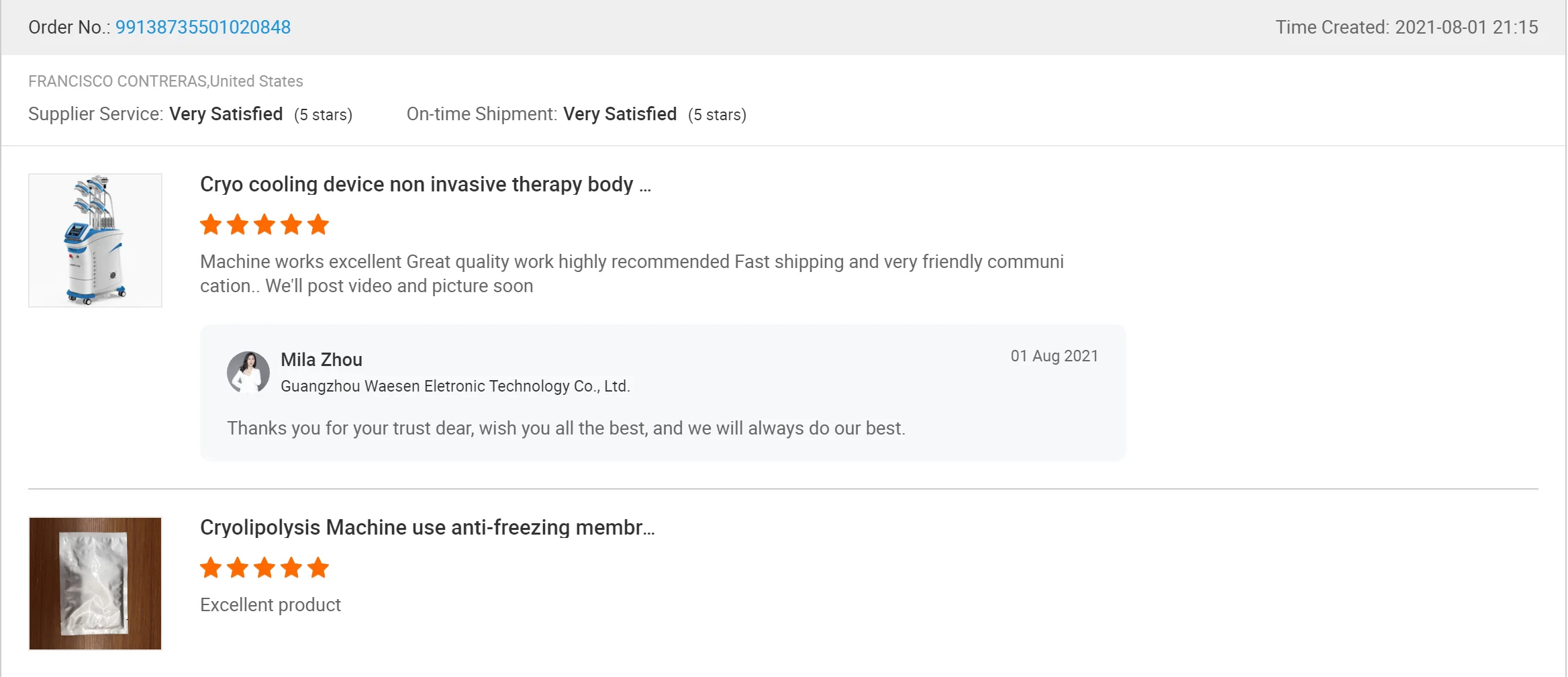Click Mila Zhou's profile avatar
1568x677 pixels.
point(248,372)
